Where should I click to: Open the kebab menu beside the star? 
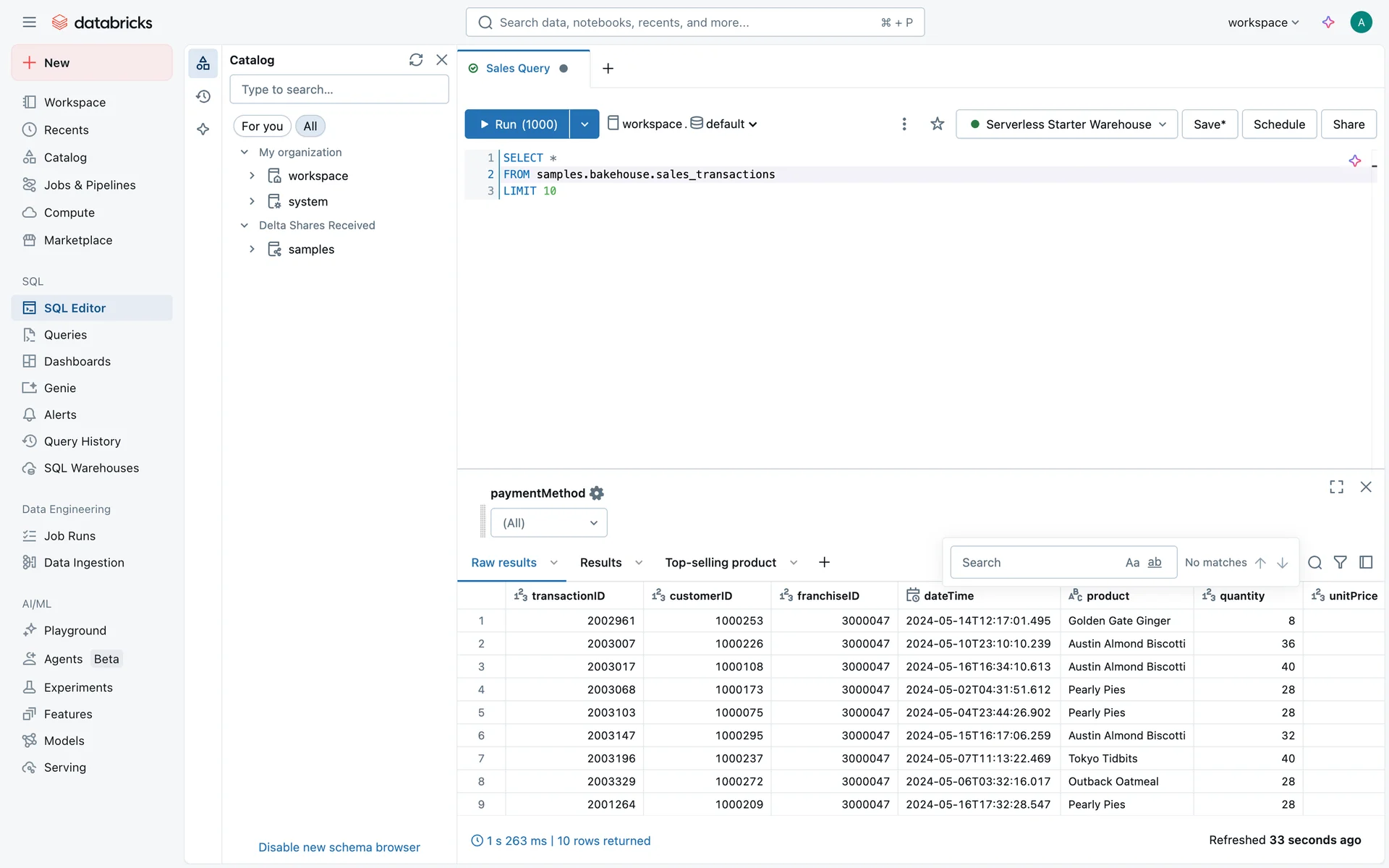click(904, 124)
